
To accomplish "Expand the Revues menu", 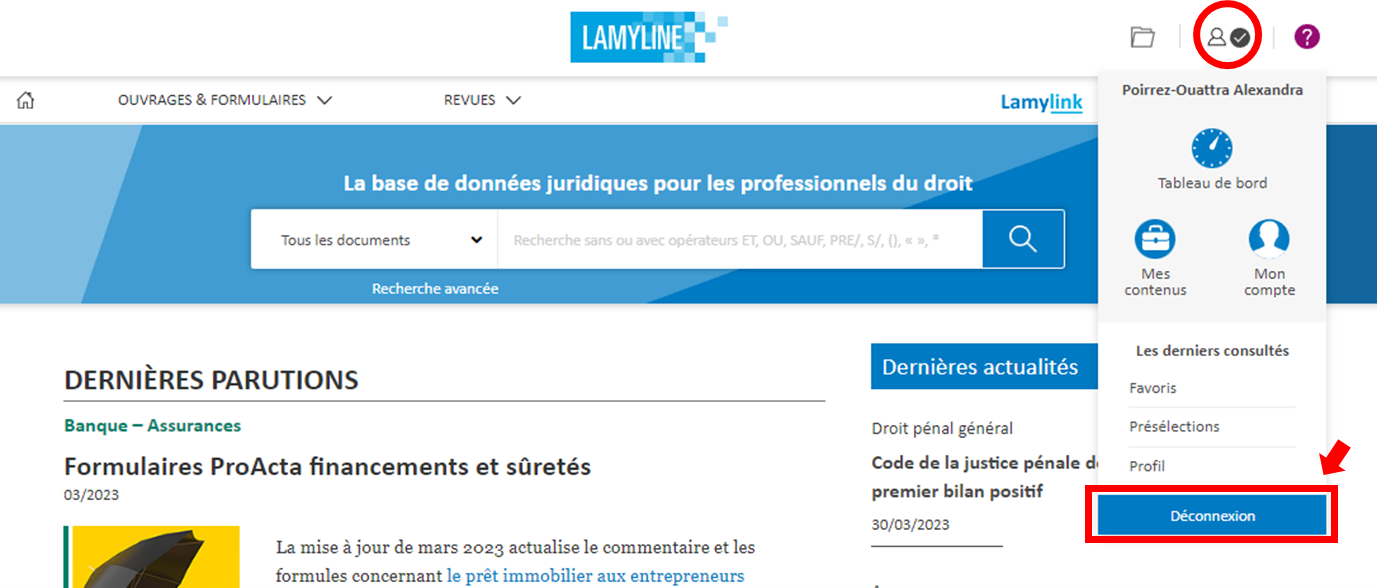I will 483,100.
